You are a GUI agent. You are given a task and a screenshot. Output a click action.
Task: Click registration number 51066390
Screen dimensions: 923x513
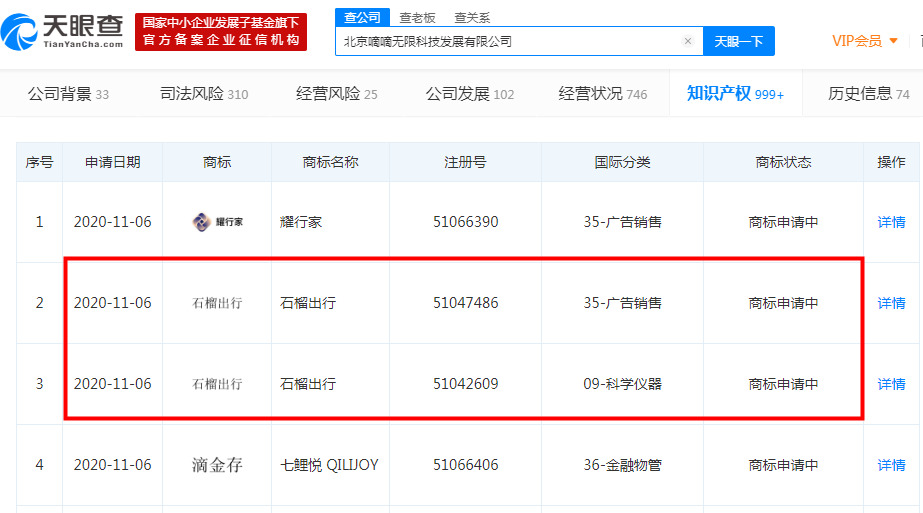coord(466,222)
